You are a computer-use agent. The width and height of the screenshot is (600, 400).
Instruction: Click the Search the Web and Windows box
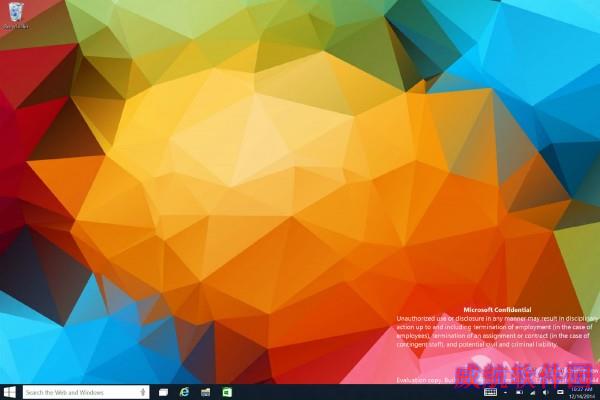[x=86, y=392]
